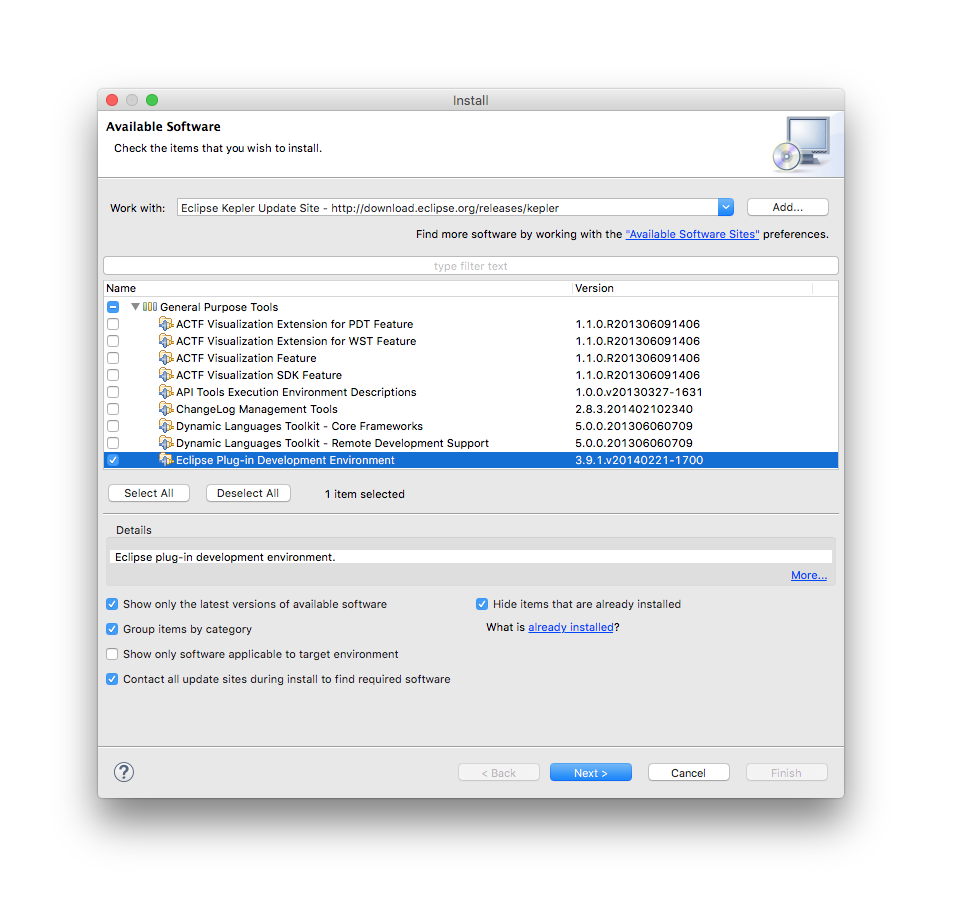The image size is (977, 920).
Task: Toggle the General Purpose Tools category checkbox
Action: point(113,306)
